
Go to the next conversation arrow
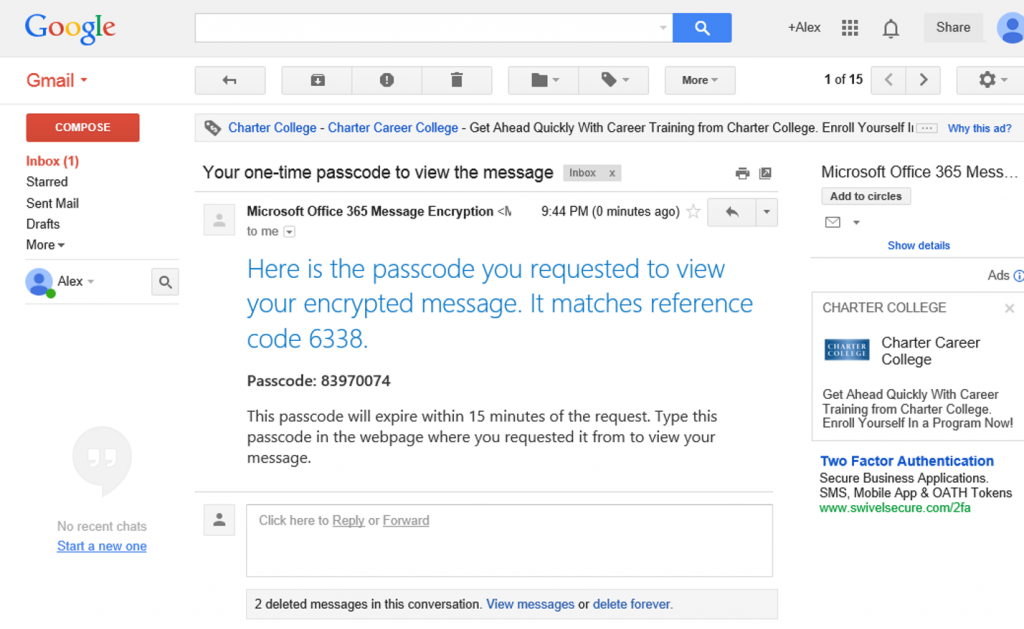point(923,80)
